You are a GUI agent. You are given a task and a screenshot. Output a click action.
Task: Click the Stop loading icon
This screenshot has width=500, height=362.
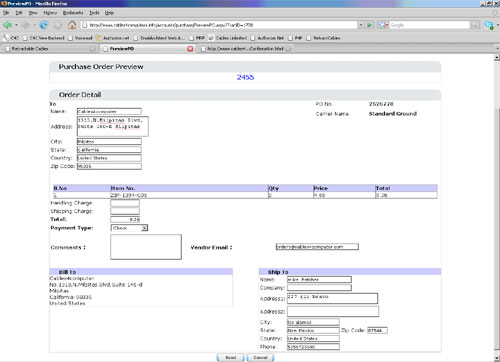(x=58, y=25)
